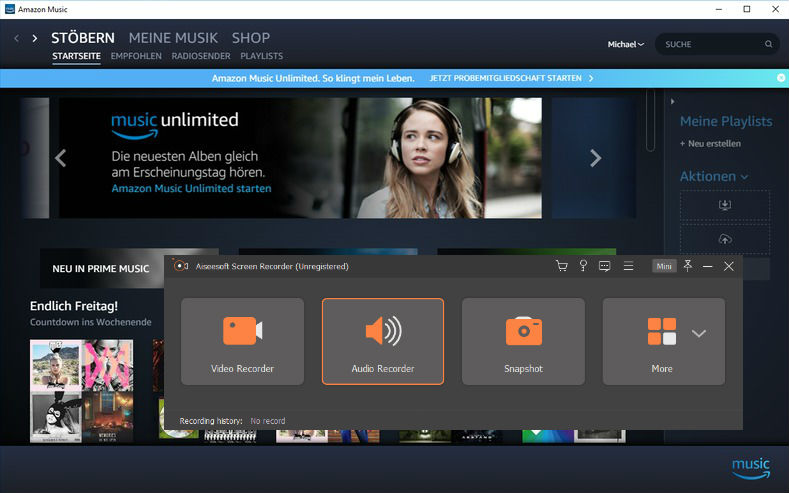Open the 'Endlich Freitag!' playlist title
Viewport: 789px width, 493px height.
[x=74, y=306]
